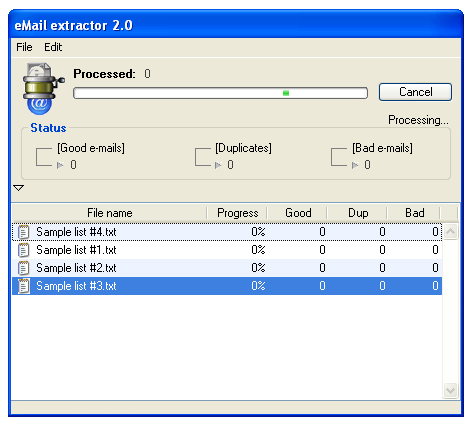The width and height of the screenshot is (472, 425).
Task: Cancel the processing operation
Action: coord(415,92)
